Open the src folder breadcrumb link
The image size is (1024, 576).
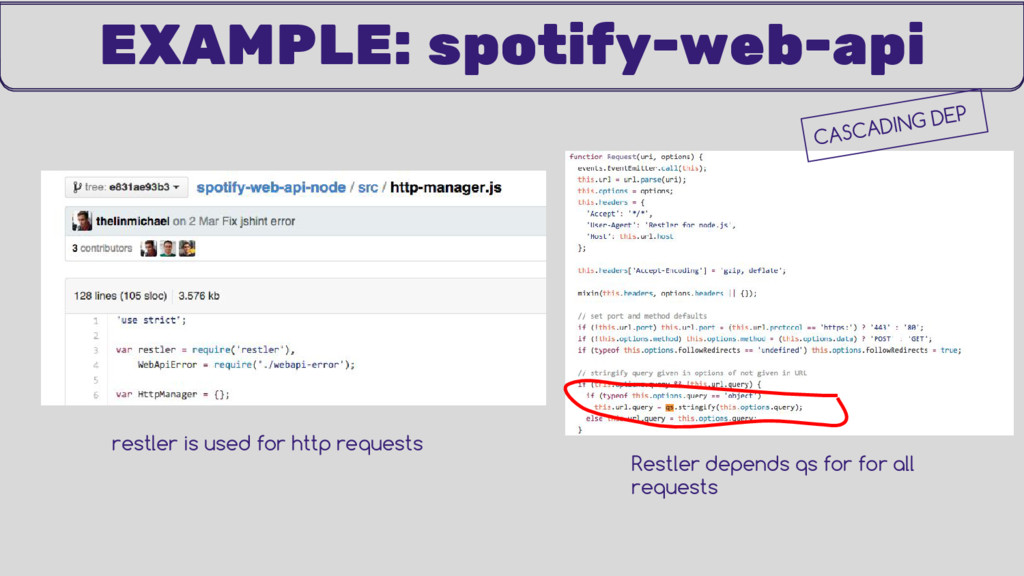click(x=368, y=187)
